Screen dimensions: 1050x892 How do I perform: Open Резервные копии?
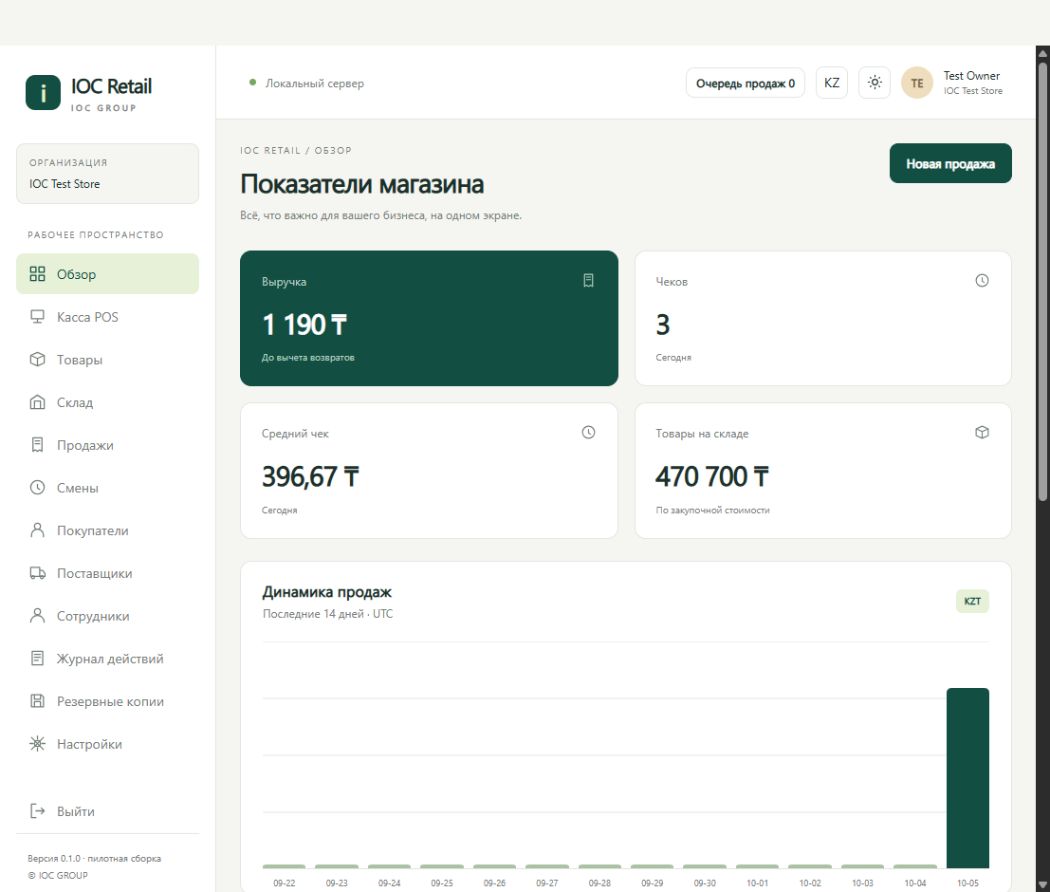(x=107, y=701)
